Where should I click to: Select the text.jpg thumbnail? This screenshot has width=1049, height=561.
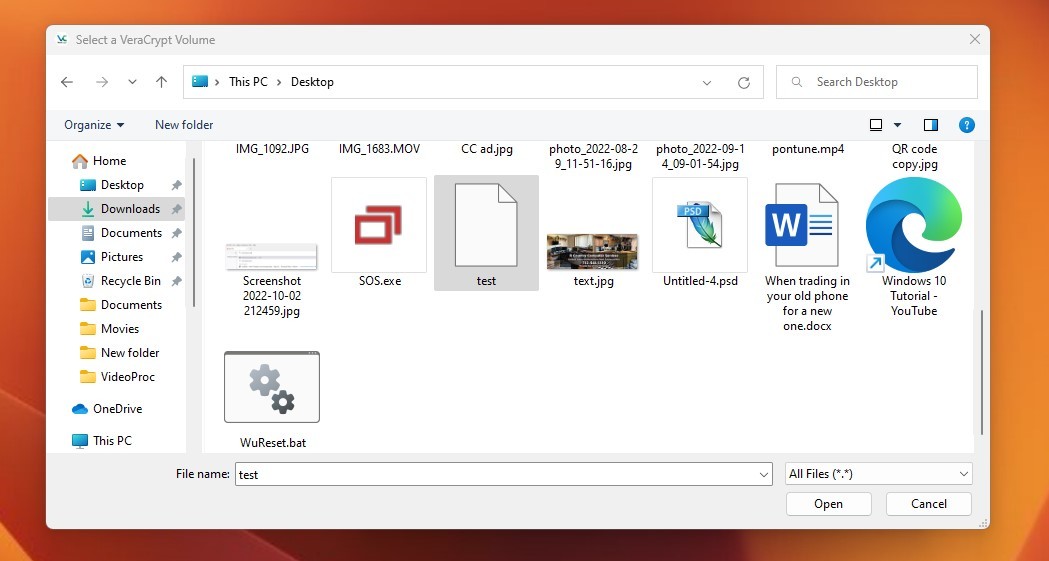592,251
